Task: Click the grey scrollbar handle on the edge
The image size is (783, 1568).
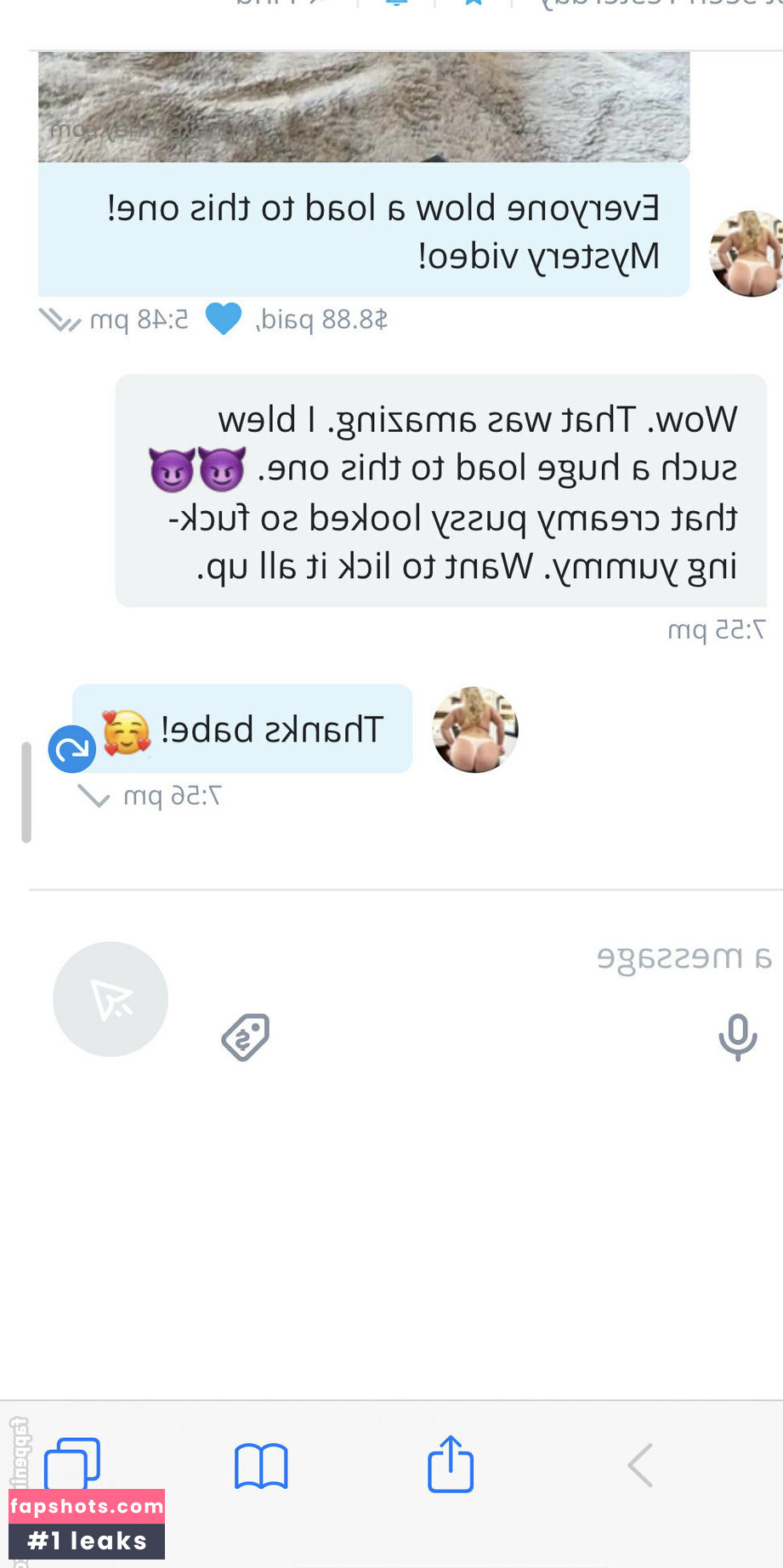Action: click(x=26, y=792)
